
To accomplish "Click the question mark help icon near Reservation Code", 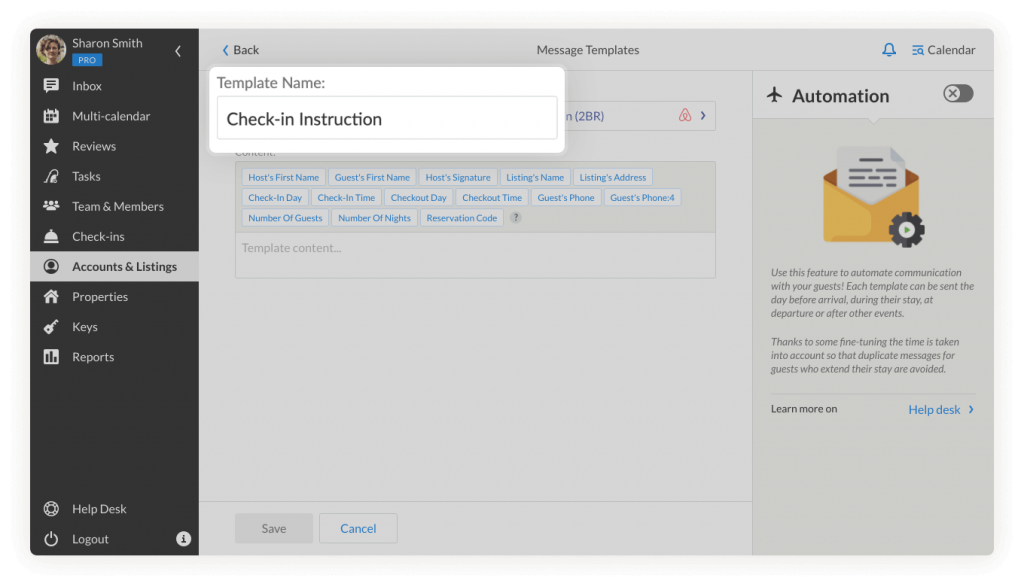I will 516,217.
